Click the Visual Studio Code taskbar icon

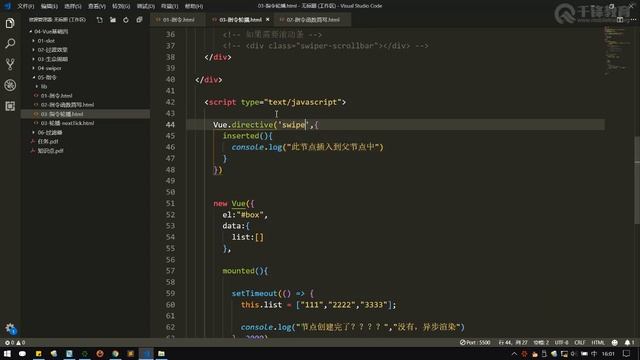pyautogui.click(x=146, y=353)
